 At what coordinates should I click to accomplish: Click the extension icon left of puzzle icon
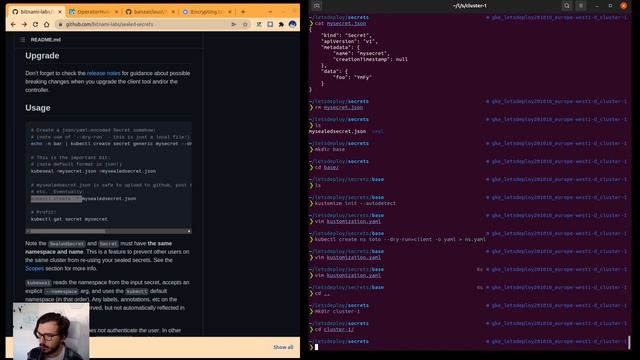click(270, 24)
